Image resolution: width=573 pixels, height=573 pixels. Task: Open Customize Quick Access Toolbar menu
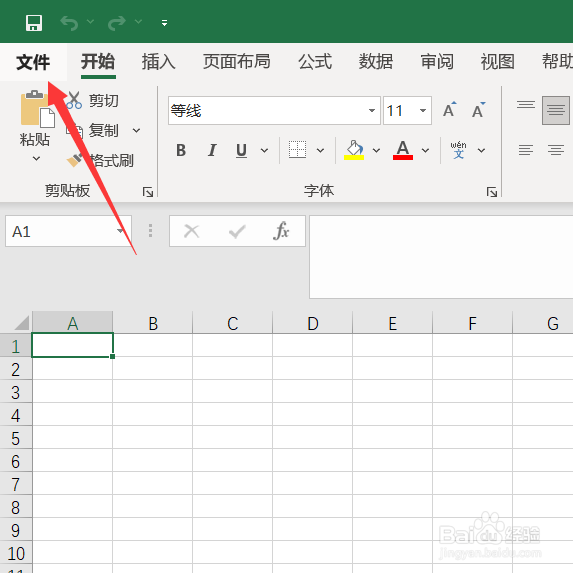(x=164, y=23)
